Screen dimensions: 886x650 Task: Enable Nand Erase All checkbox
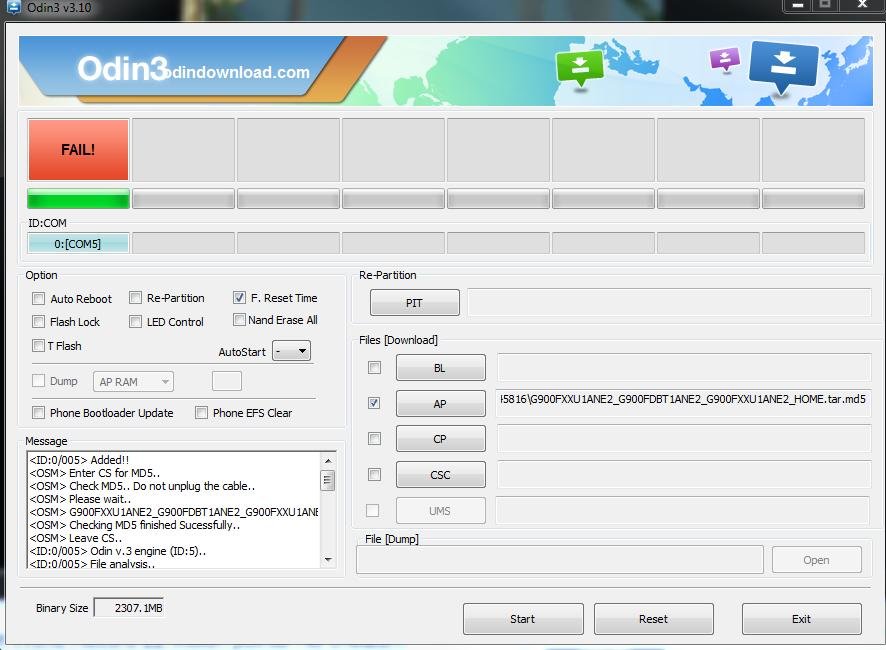coord(239,320)
